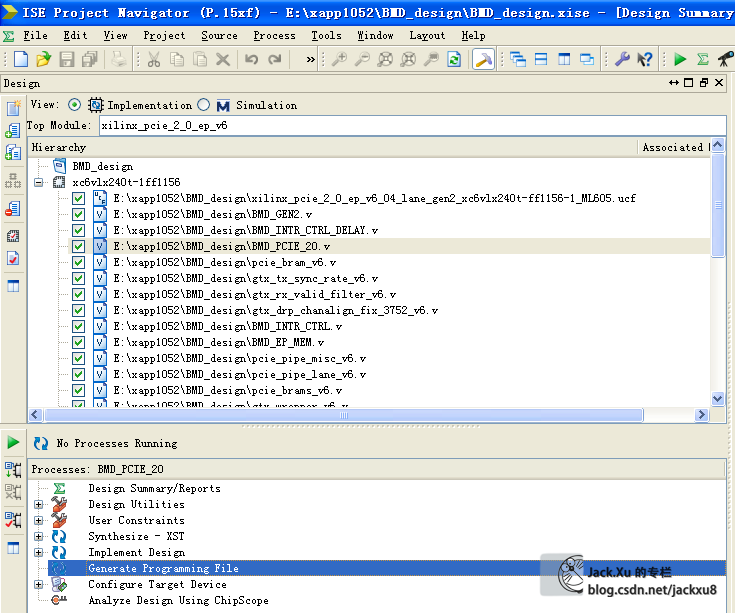Click the Cut scissors icon
Viewport: 735px width, 613px height.
(154, 59)
